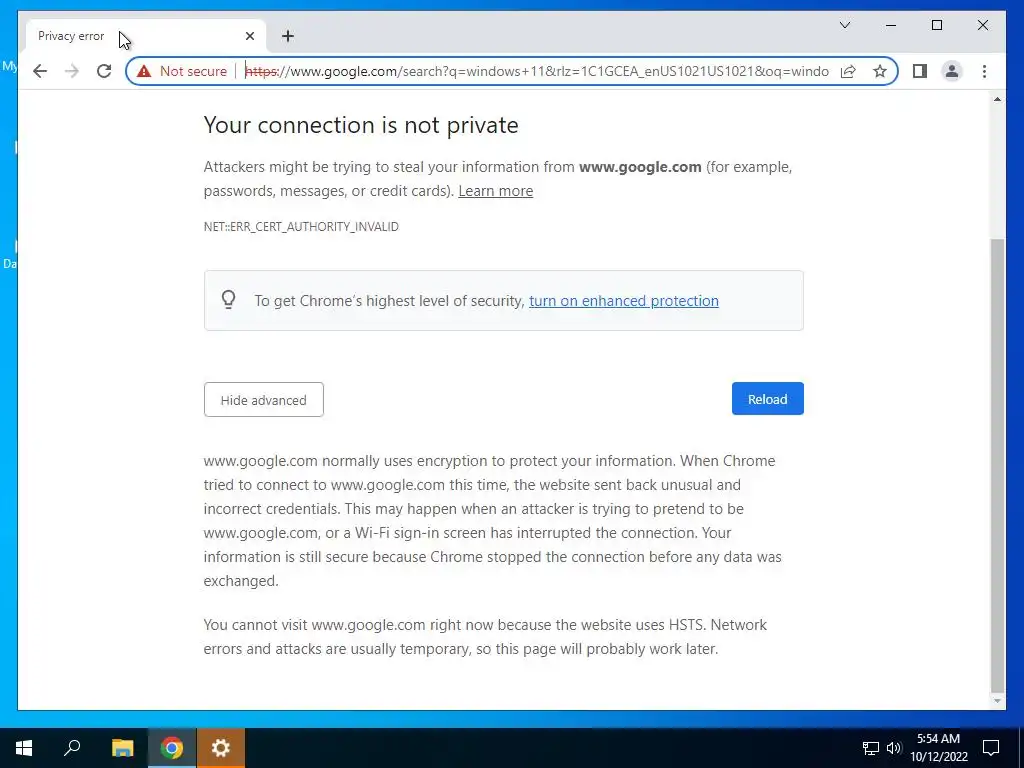Open a new tab with plus
This screenshot has height=768, width=1024.
coord(288,36)
